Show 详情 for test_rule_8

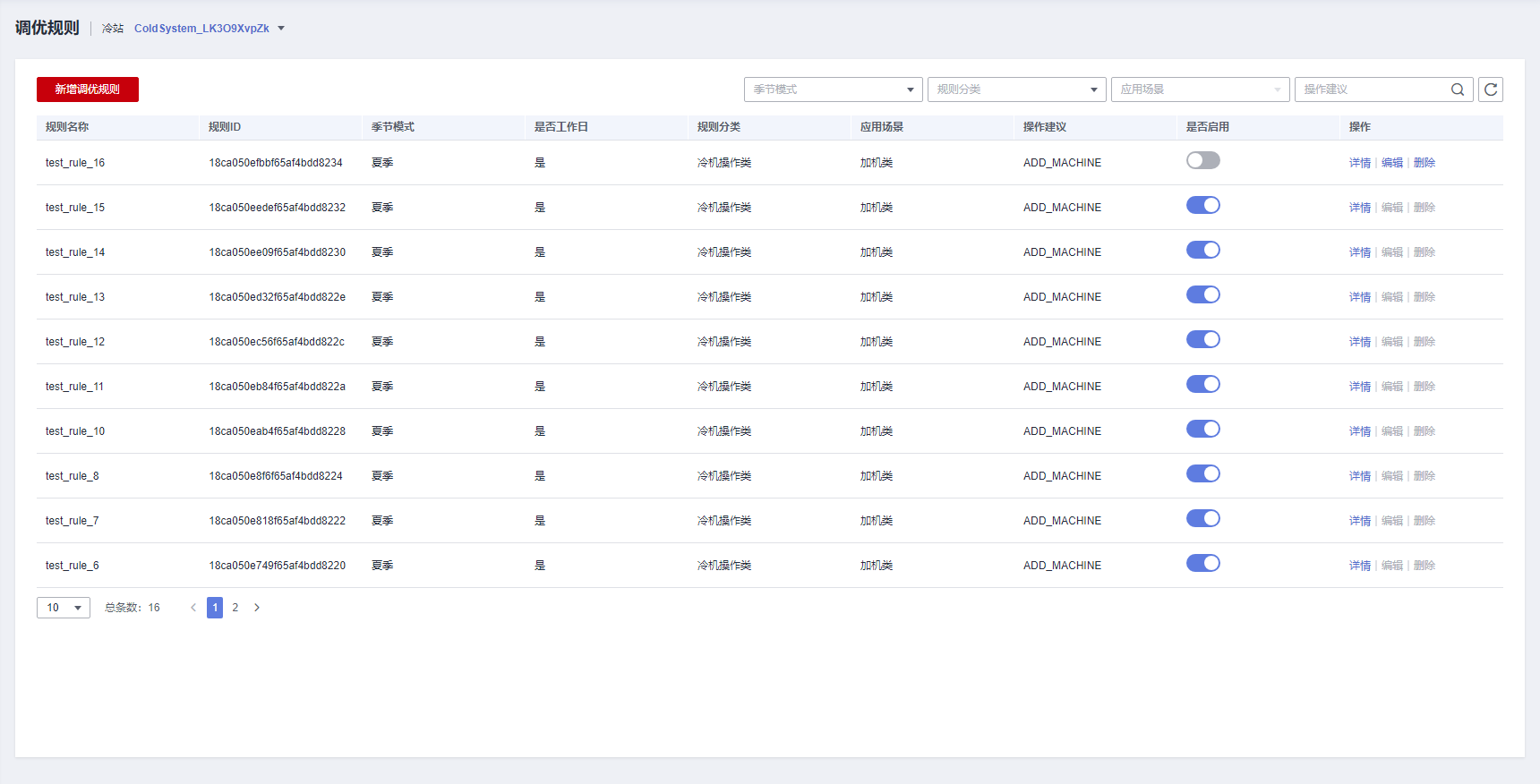[1360, 476]
